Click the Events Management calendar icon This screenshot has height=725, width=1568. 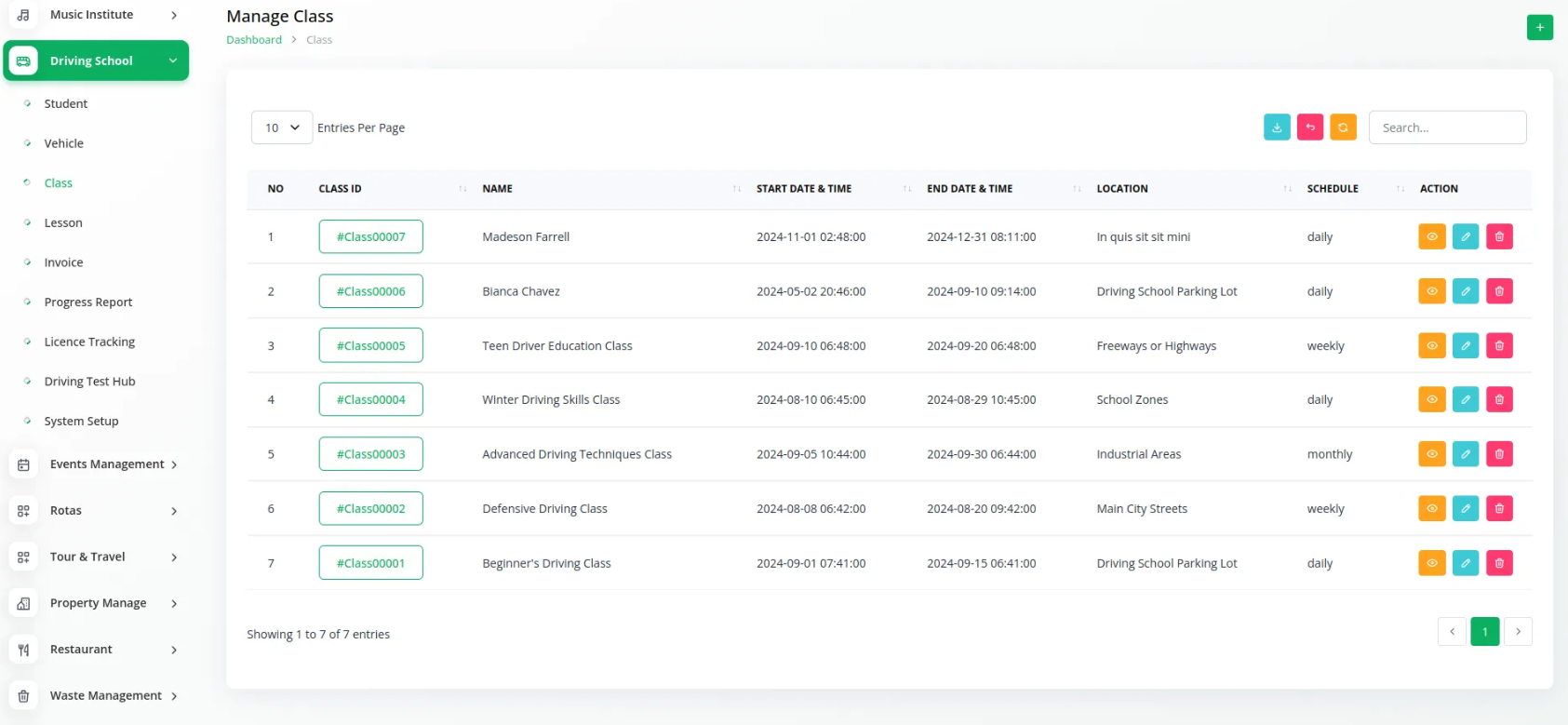point(23,464)
